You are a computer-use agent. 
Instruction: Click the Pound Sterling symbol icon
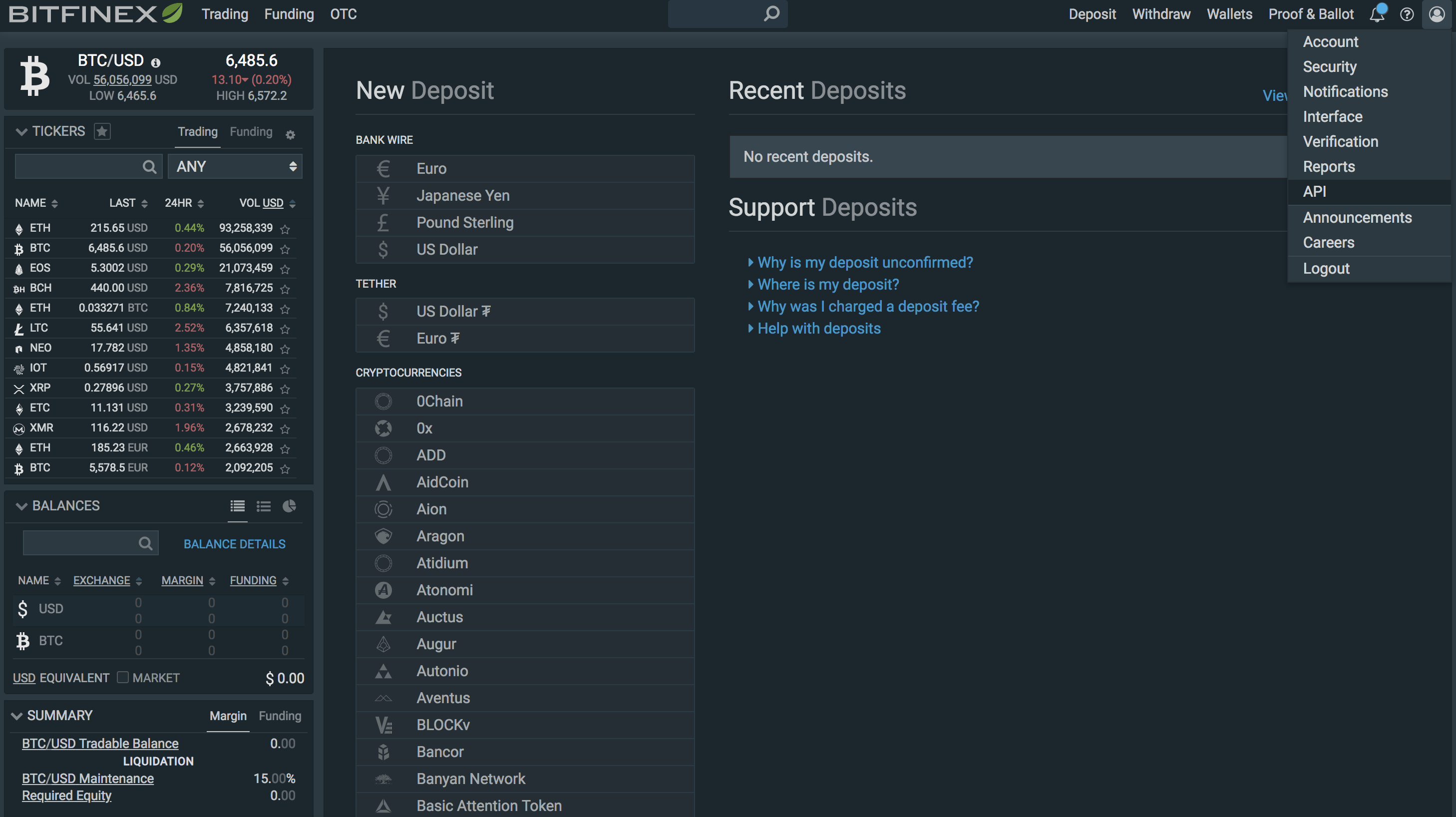(x=383, y=223)
